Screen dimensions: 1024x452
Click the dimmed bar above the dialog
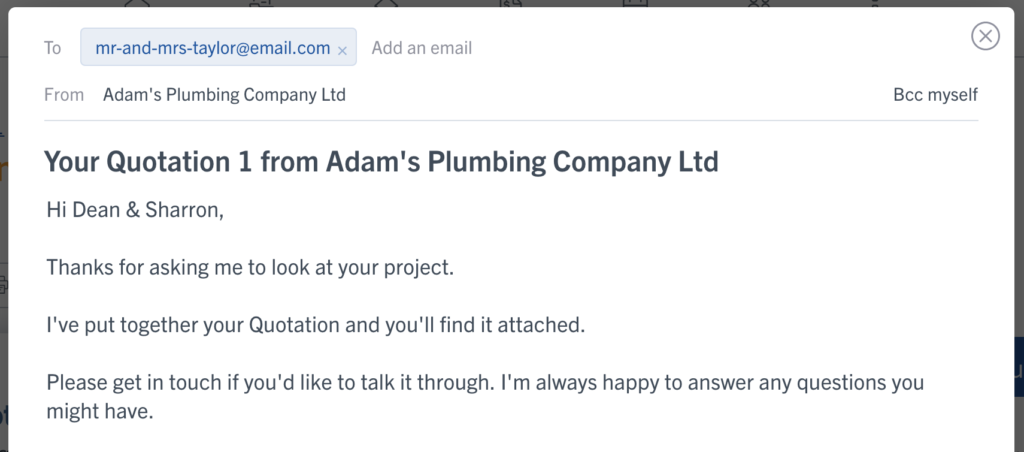(x=512, y=3)
